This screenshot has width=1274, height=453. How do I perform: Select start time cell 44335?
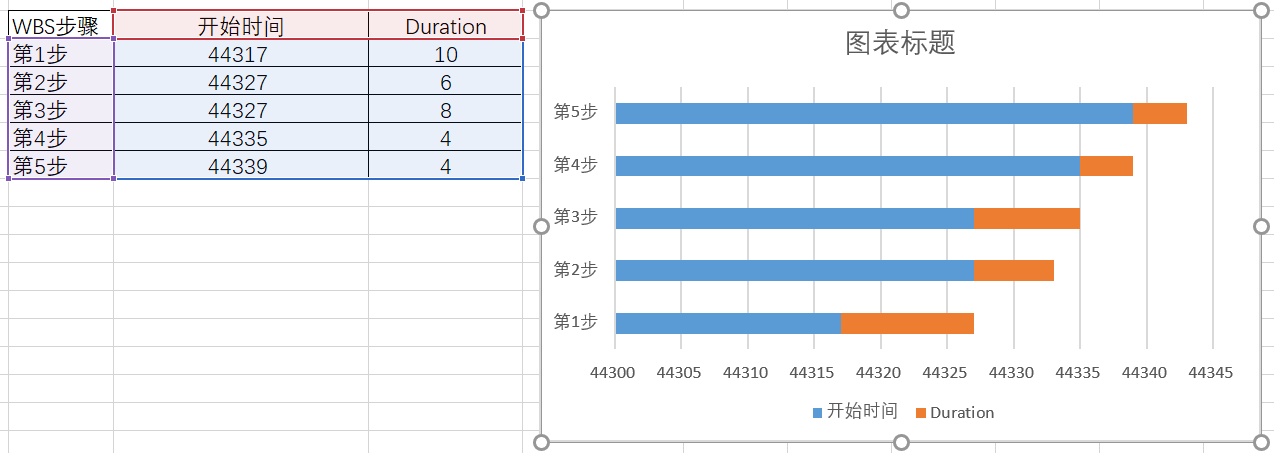pyautogui.click(x=241, y=138)
